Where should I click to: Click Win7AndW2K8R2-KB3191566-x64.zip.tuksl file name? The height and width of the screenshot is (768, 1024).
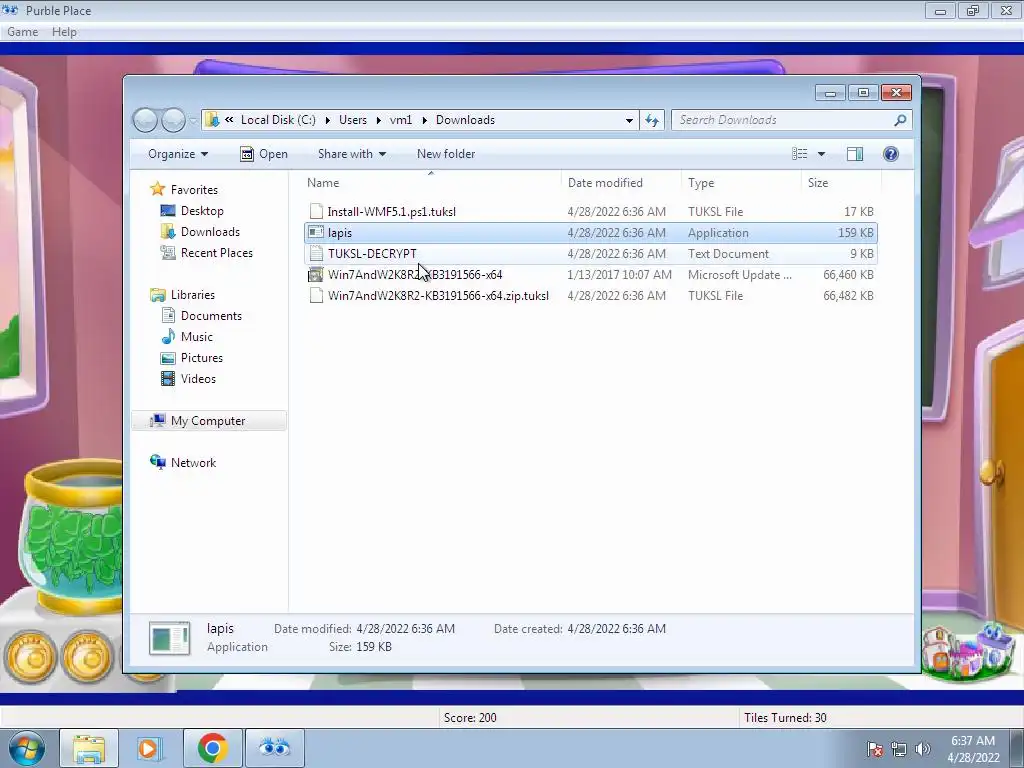pos(438,296)
